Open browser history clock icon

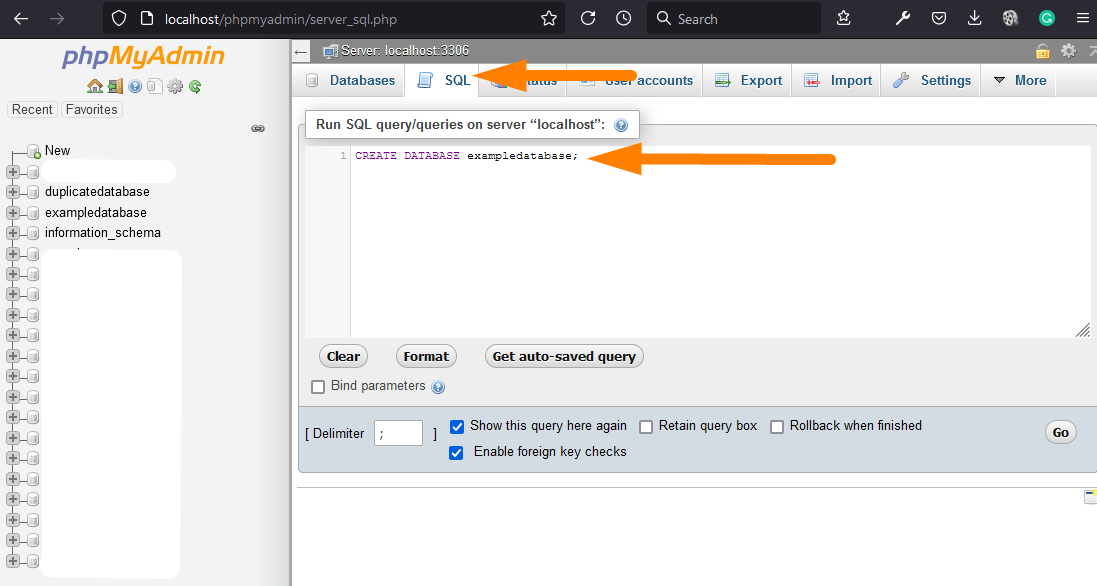click(623, 19)
